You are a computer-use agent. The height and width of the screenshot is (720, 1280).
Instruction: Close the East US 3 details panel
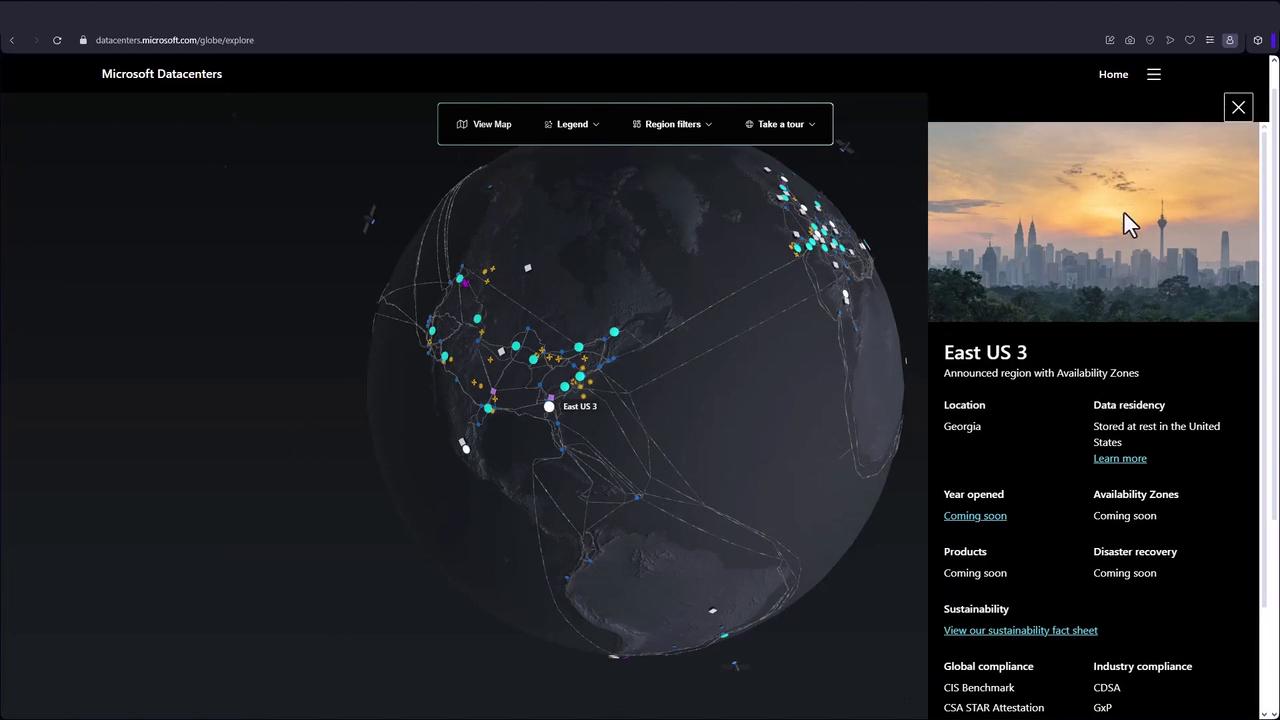pyautogui.click(x=1238, y=107)
